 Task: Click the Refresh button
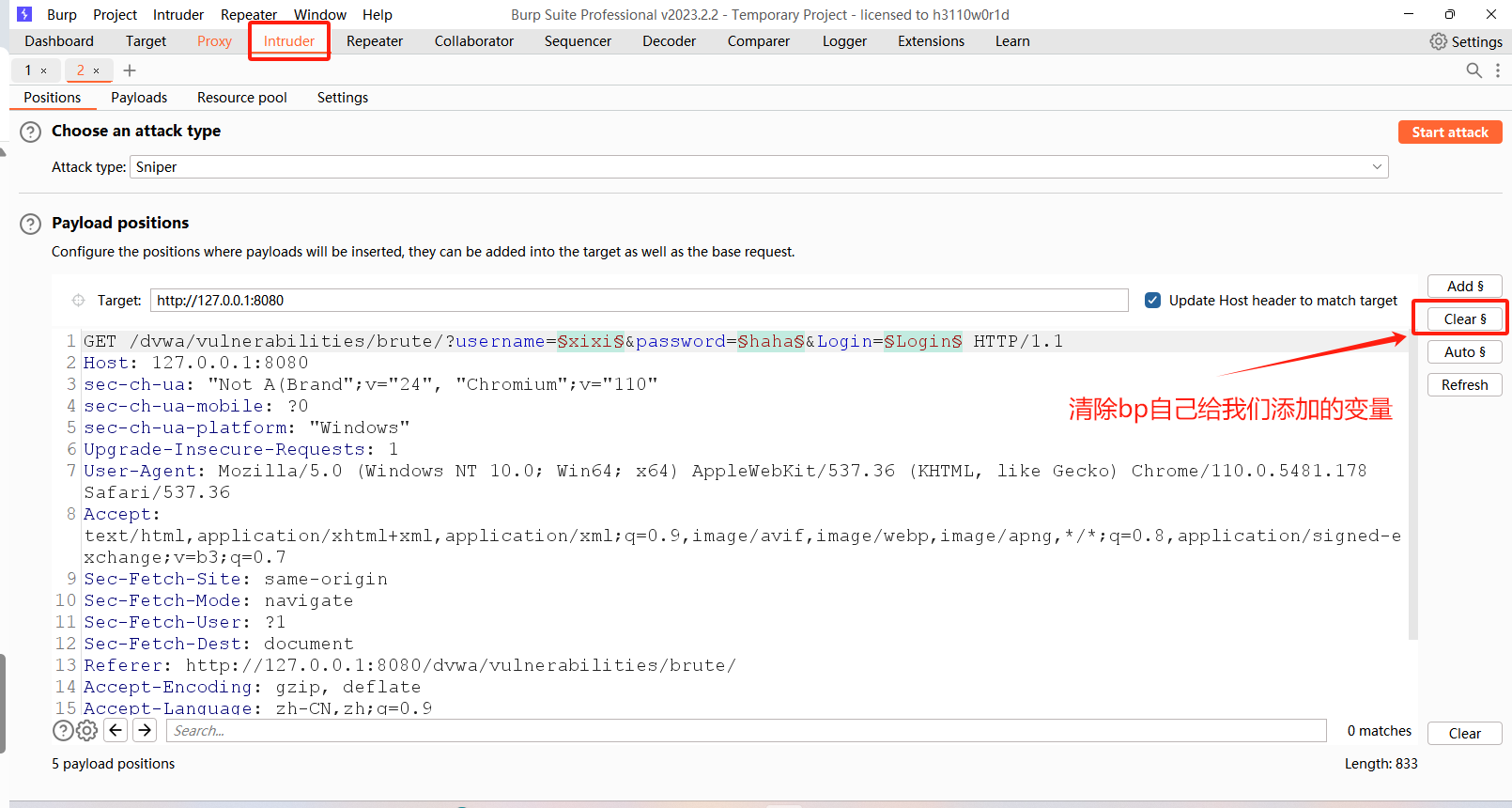1465,385
